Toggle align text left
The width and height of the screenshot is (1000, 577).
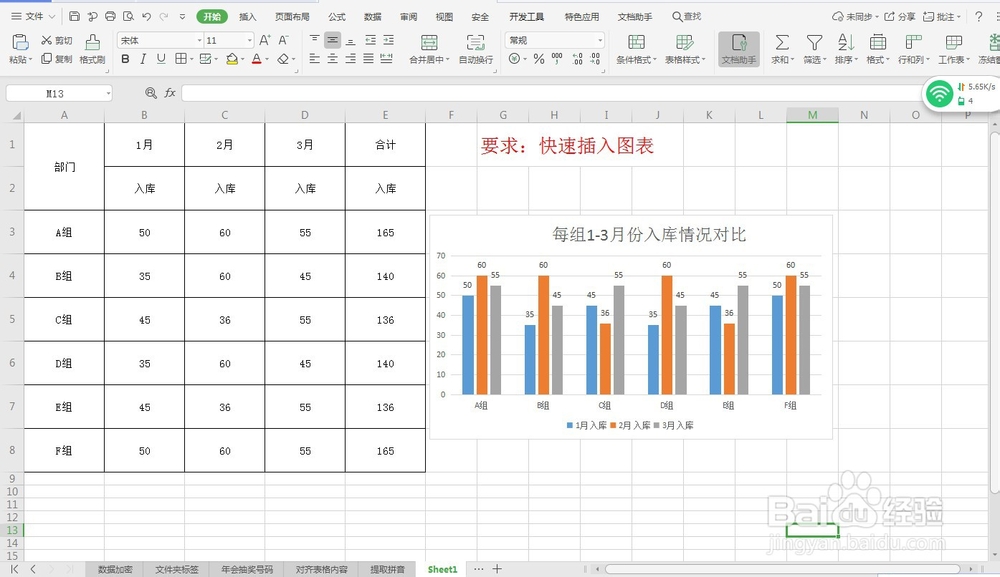[314, 59]
